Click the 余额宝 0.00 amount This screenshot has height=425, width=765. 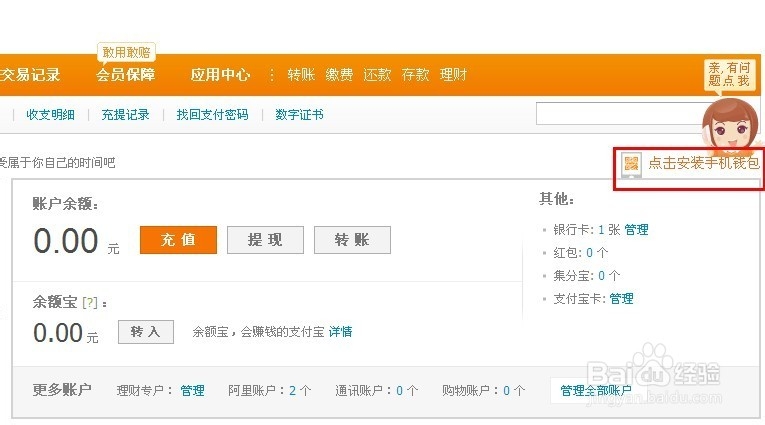pyautogui.click(x=58, y=333)
